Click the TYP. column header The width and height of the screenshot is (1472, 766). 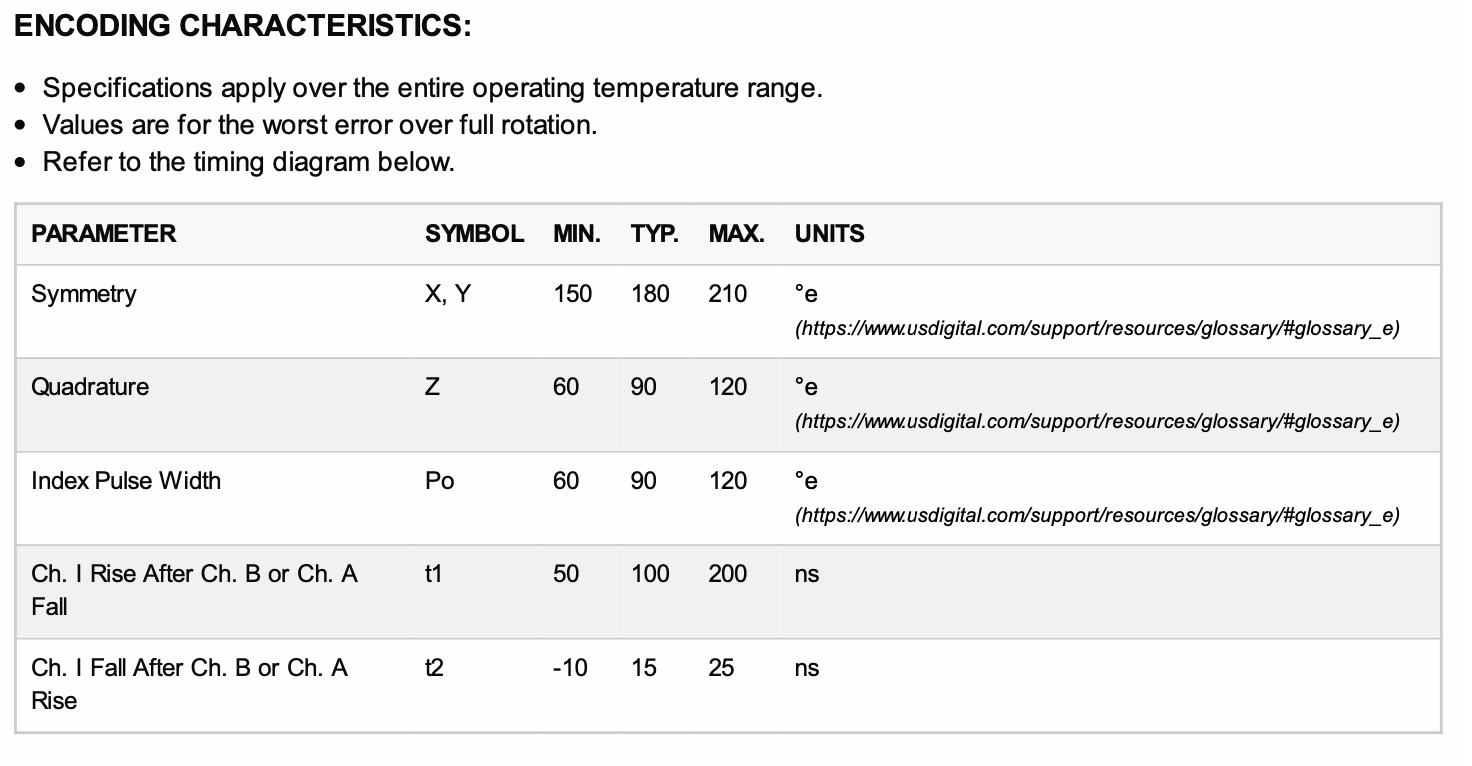(x=655, y=234)
